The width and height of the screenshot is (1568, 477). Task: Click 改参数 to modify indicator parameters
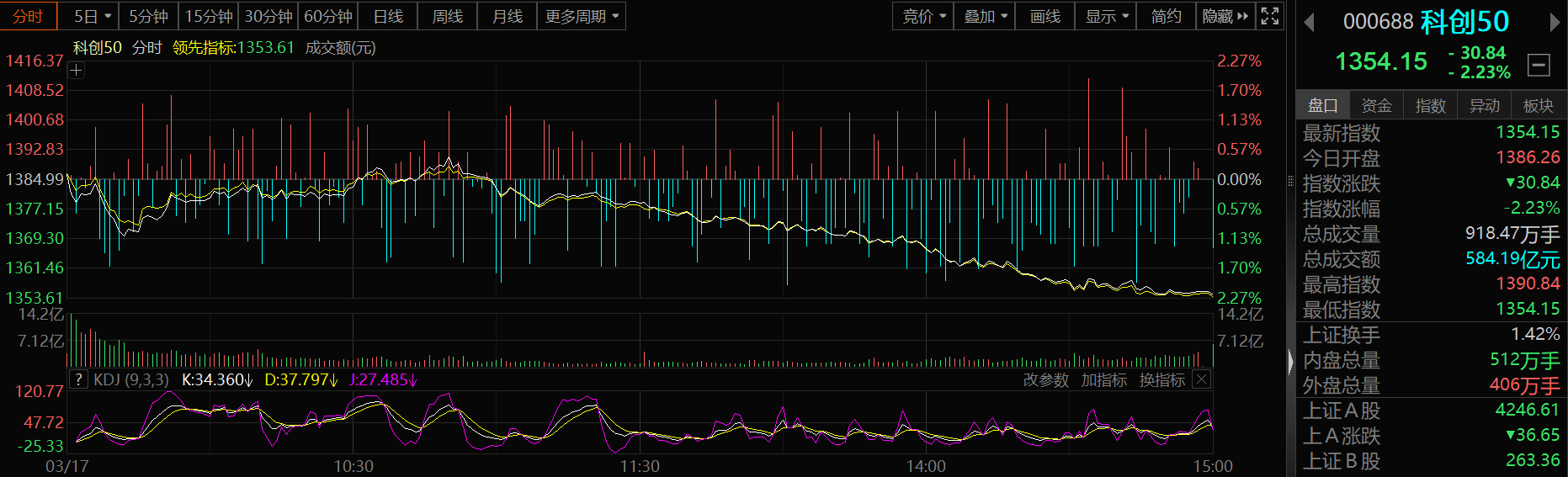pos(1045,380)
